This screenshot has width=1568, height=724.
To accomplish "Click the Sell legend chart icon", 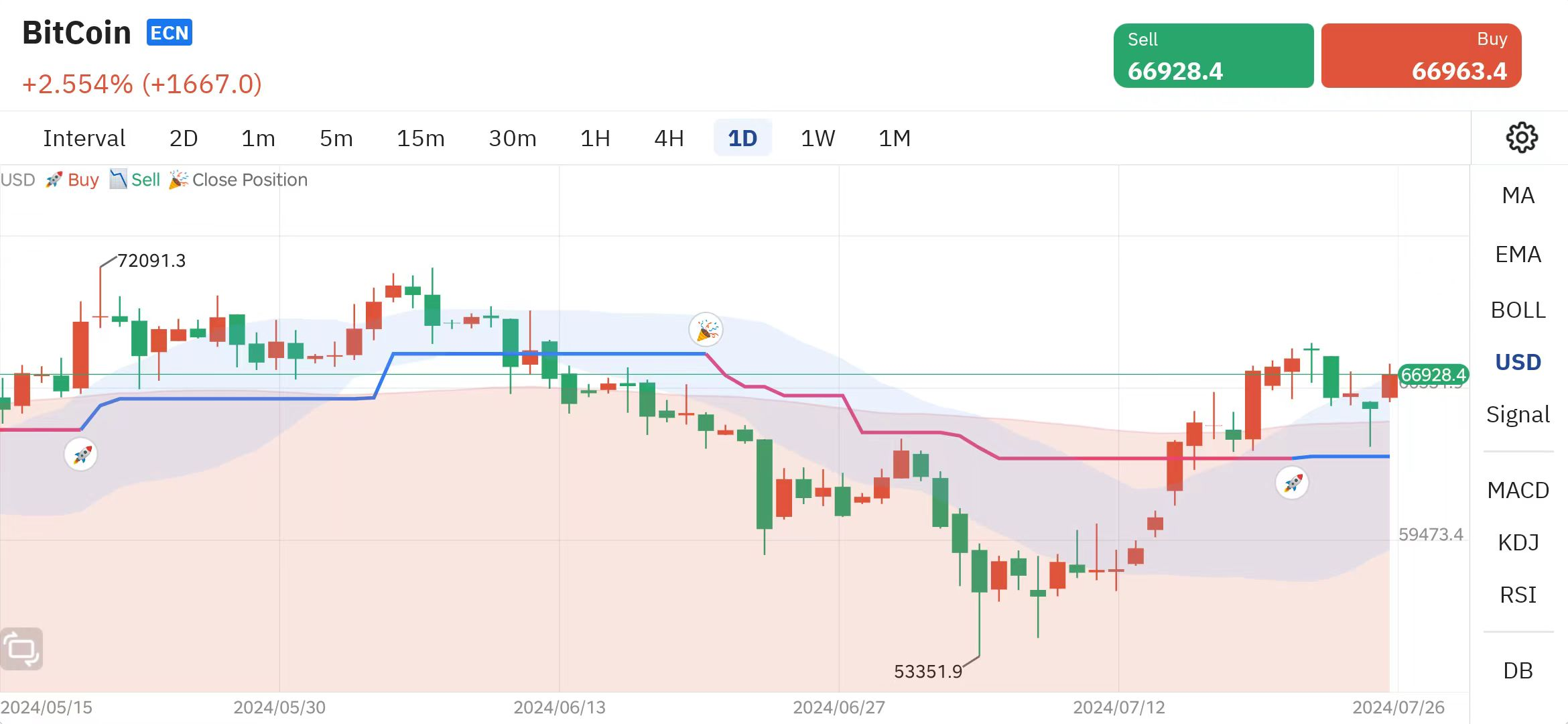I will (118, 179).
